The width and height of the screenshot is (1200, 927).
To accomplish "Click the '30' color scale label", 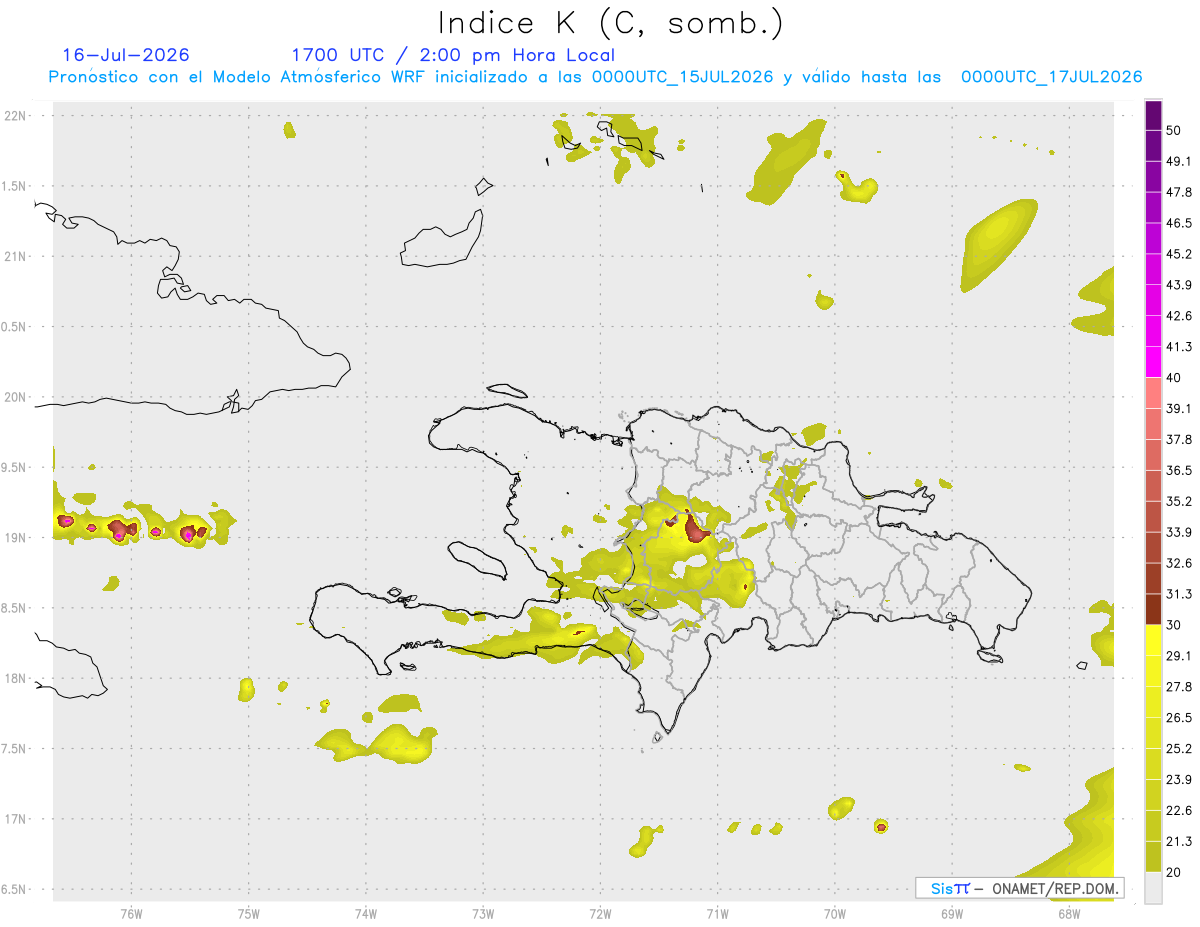I will coord(1174,625).
